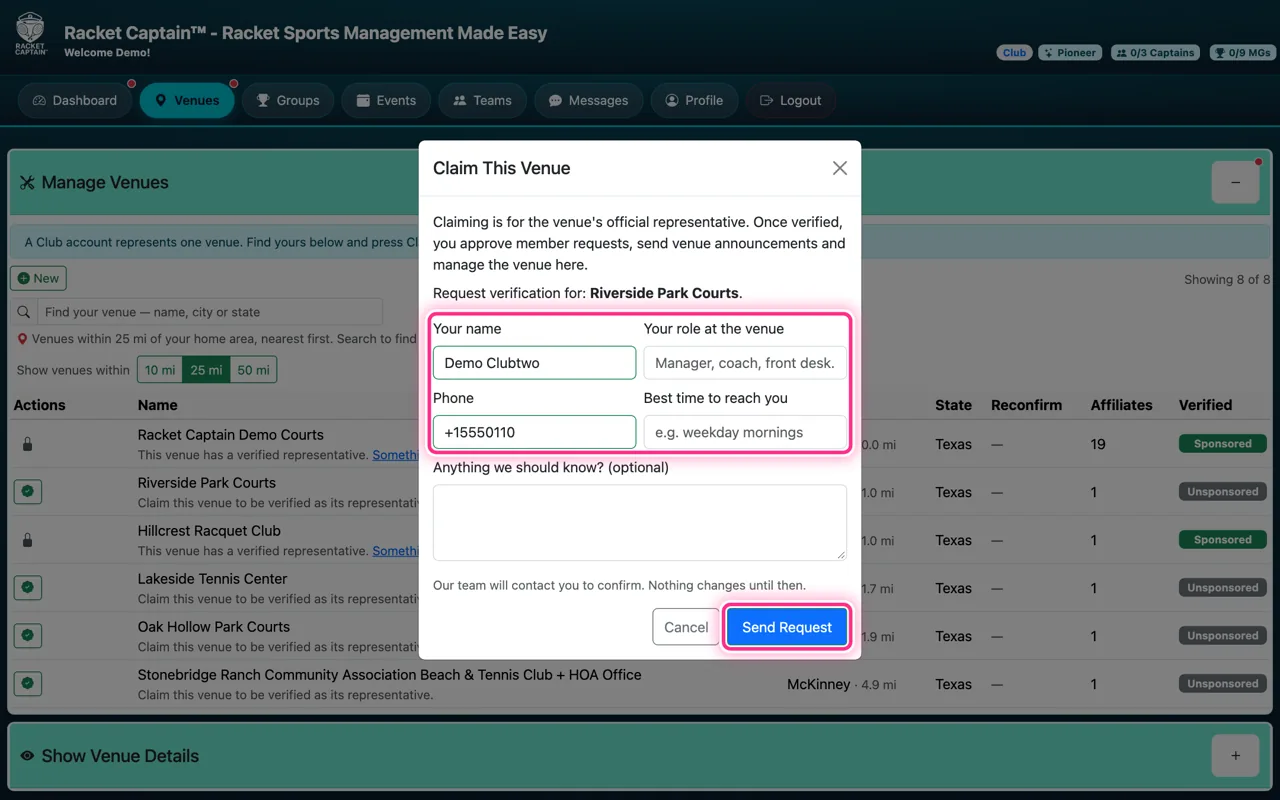
Task: Click into the Phone field
Action: pyautogui.click(x=534, y=432)
